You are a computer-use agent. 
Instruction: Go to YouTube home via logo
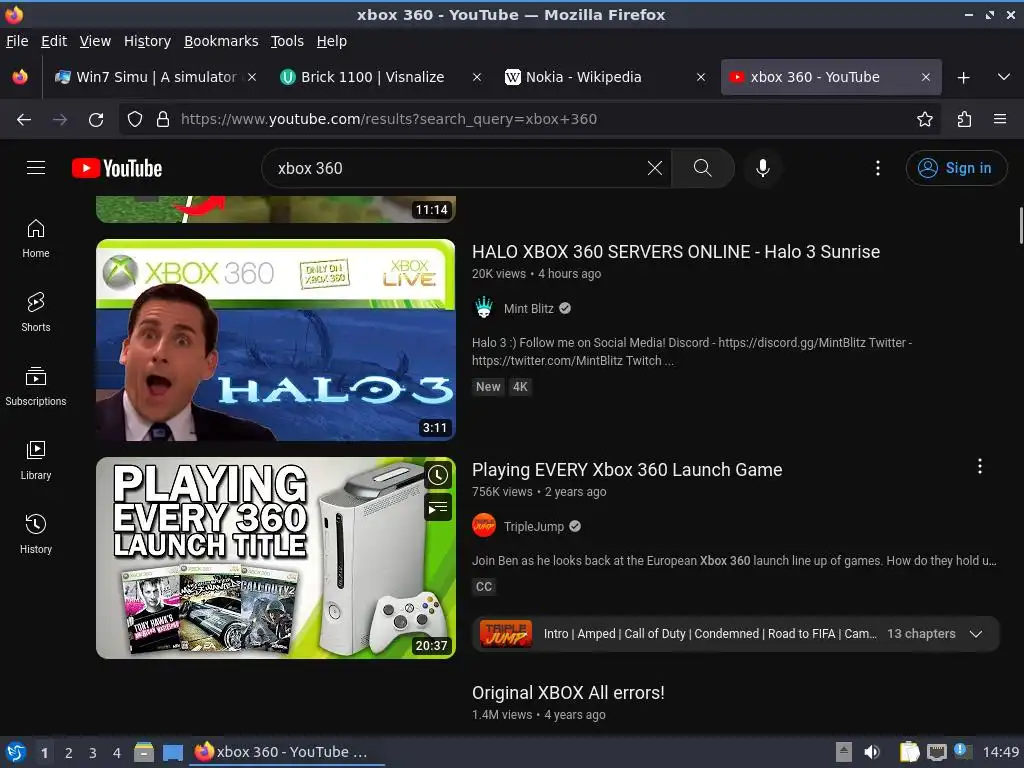click(x=117, y=168)
